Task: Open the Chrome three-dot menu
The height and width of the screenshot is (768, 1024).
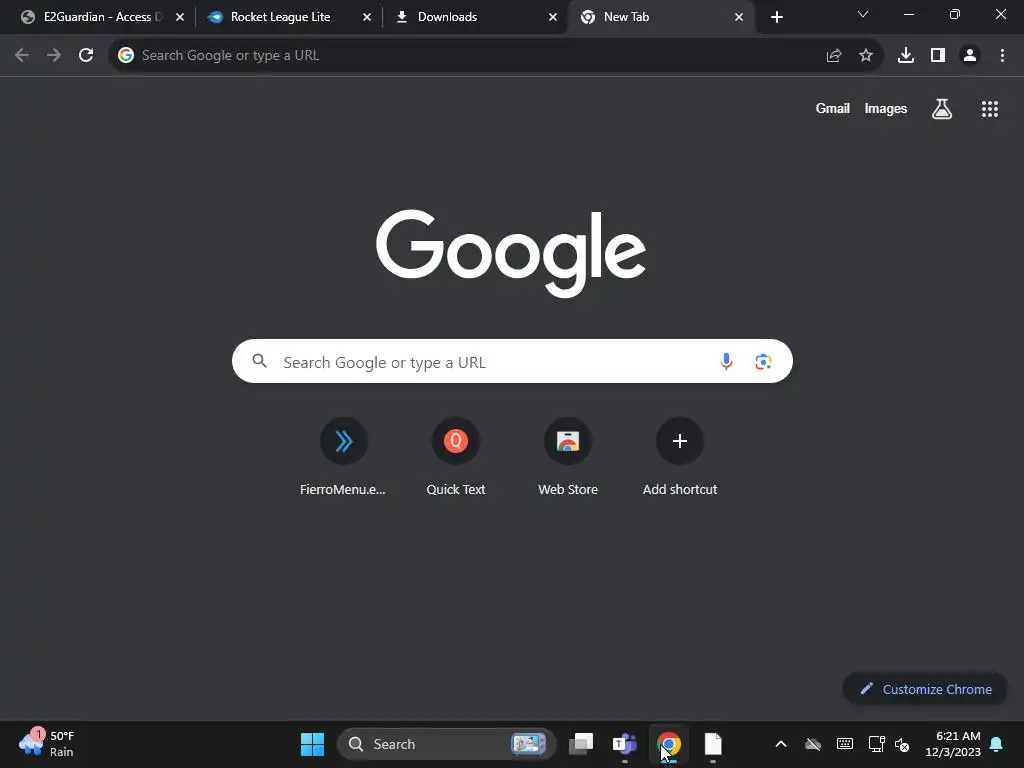Action: coord(1002,56)
